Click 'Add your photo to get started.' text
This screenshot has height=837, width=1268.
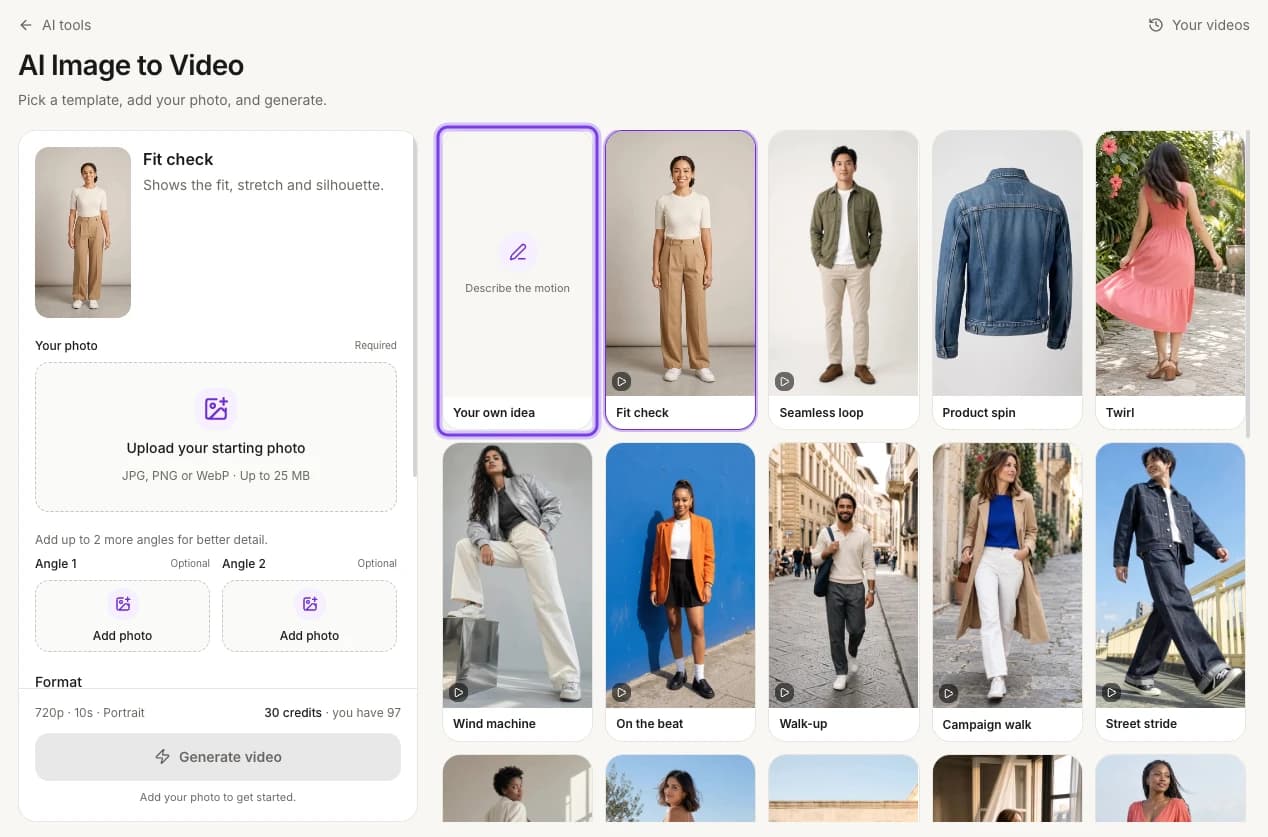pyautogui.click(x=218, y=797)
